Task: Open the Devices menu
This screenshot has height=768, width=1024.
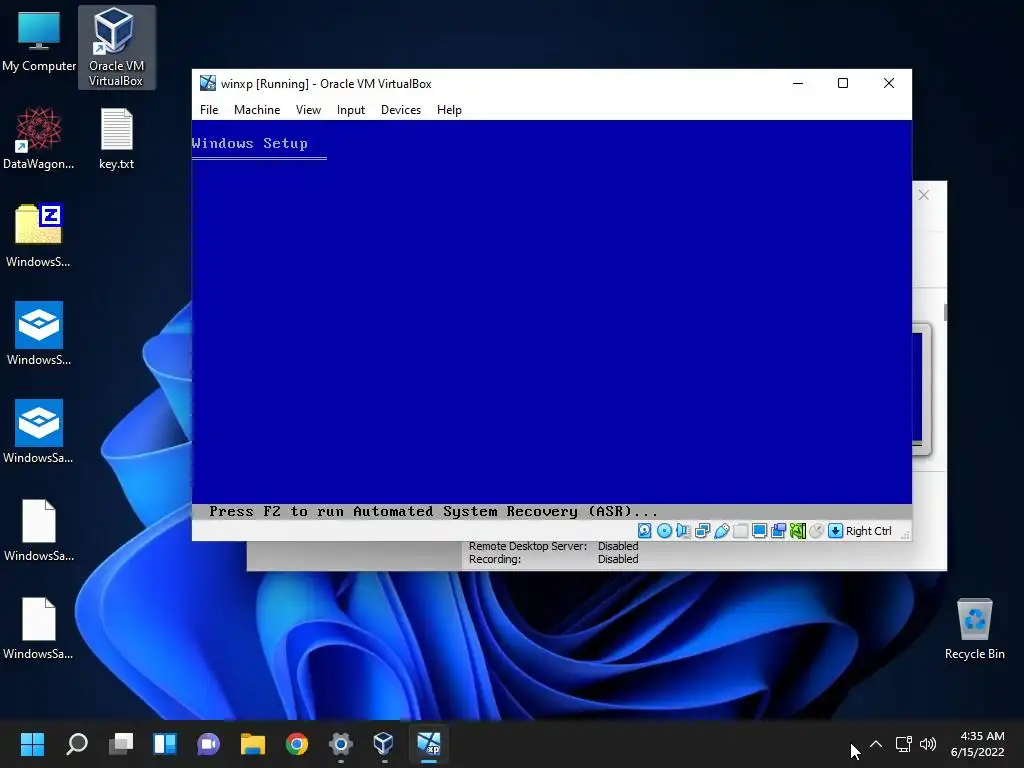Action: 400,110
